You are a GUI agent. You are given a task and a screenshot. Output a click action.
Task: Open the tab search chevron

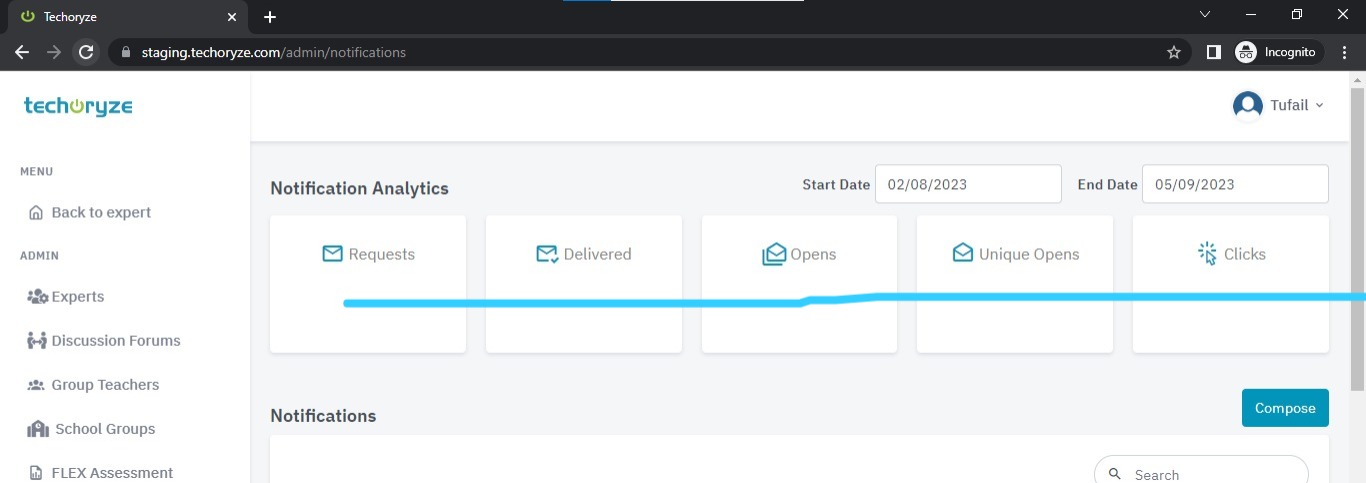1205,15
